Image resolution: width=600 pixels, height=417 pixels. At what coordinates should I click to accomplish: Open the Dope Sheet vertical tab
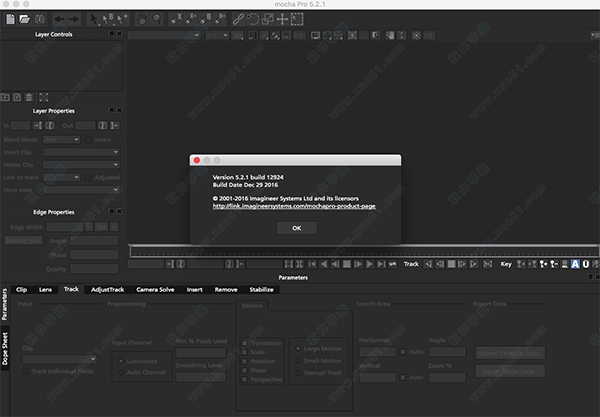click(5, 348)
